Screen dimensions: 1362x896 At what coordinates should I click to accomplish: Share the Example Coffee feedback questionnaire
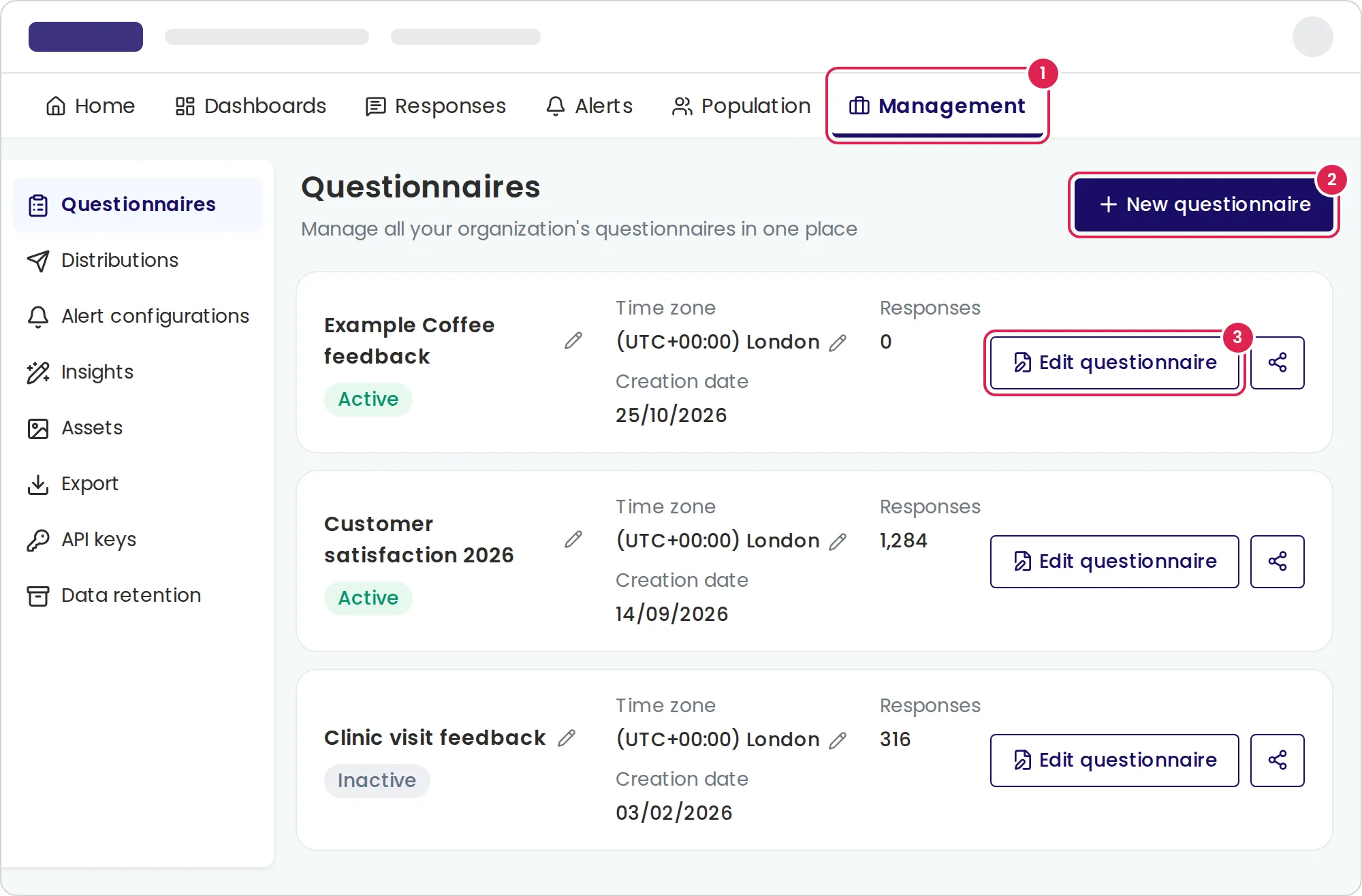point(1277,362)
